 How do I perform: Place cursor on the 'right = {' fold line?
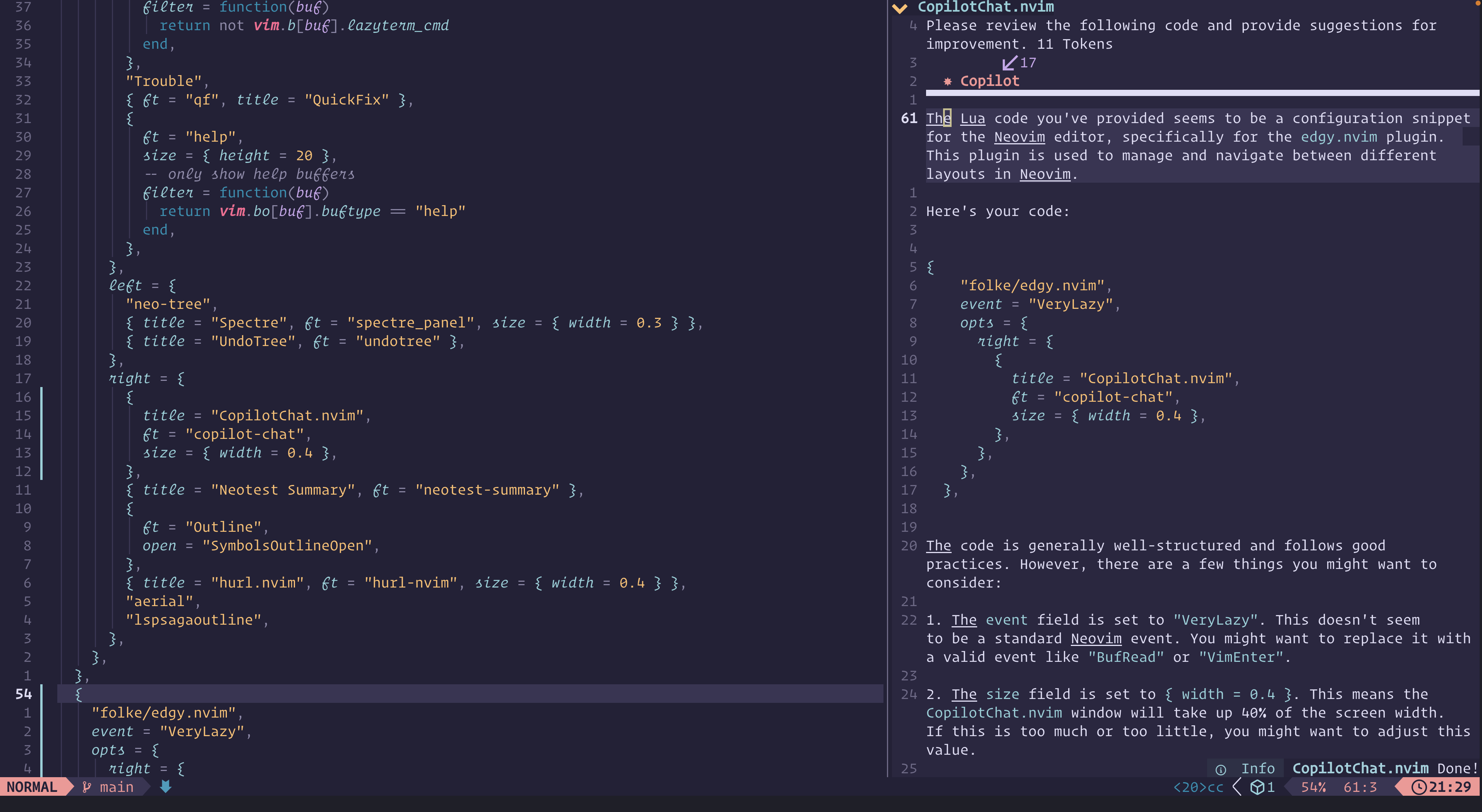pyautogui.click(x=146, y=379)
